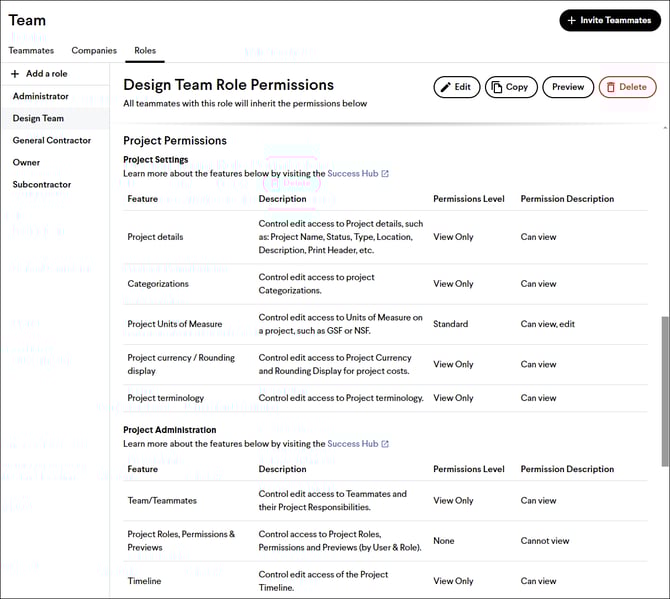Click the trash icon on Delete button
Image resolution: width=670 pixels, height=599 pixels.
pyautogui.click(x=611, y=87)
